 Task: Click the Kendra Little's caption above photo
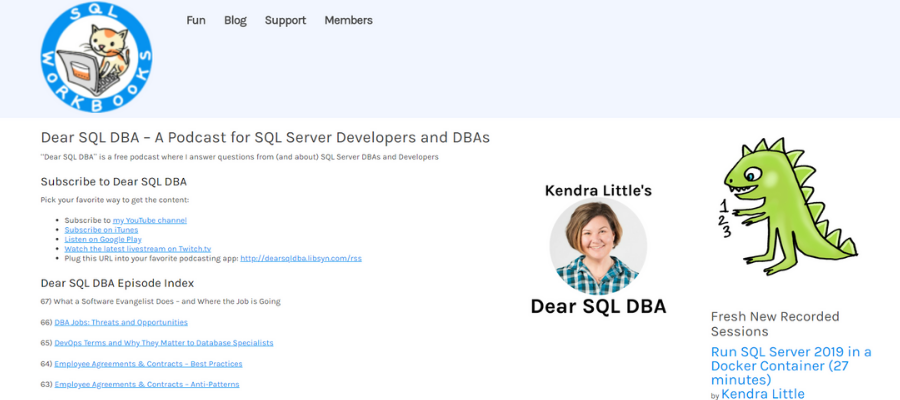pos(598,191)
